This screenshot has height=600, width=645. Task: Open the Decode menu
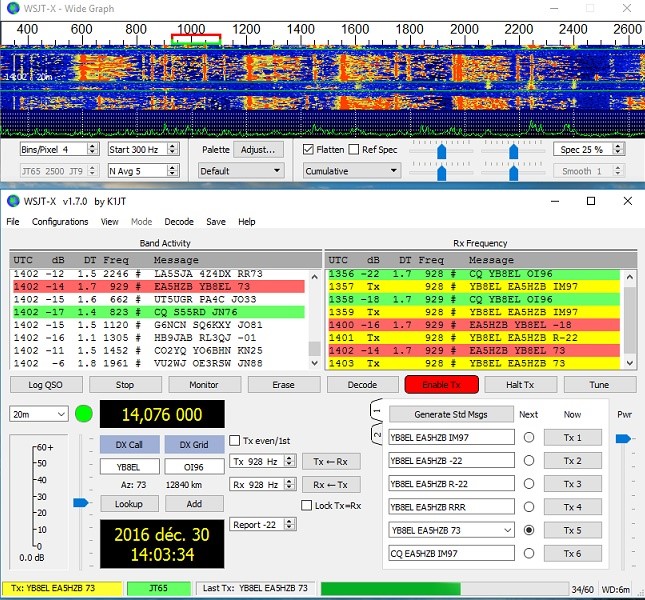pyautogui.click(x=179, y=222)
